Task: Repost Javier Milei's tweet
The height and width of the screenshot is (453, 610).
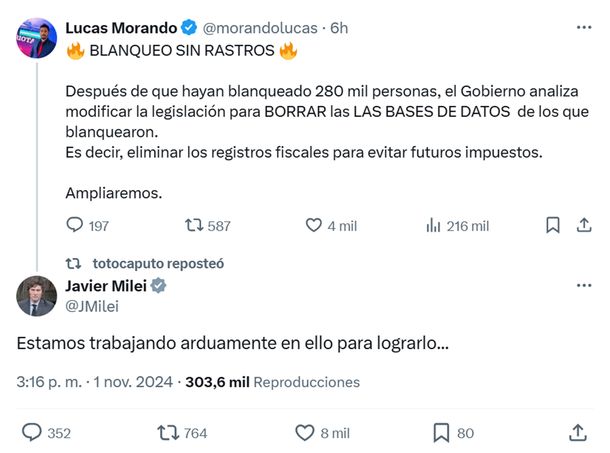Action: [x=167, y=432]
